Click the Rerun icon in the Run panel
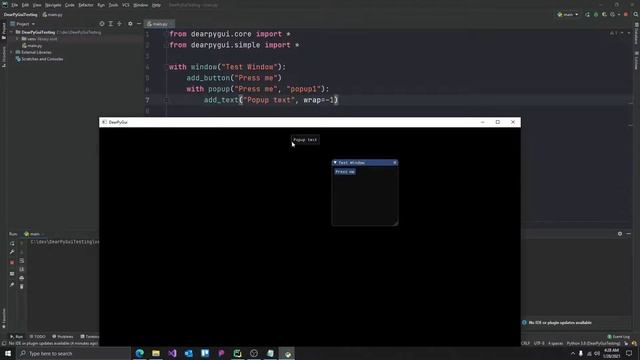The width and height of the screenshot is (640, 360). [12, 243]
